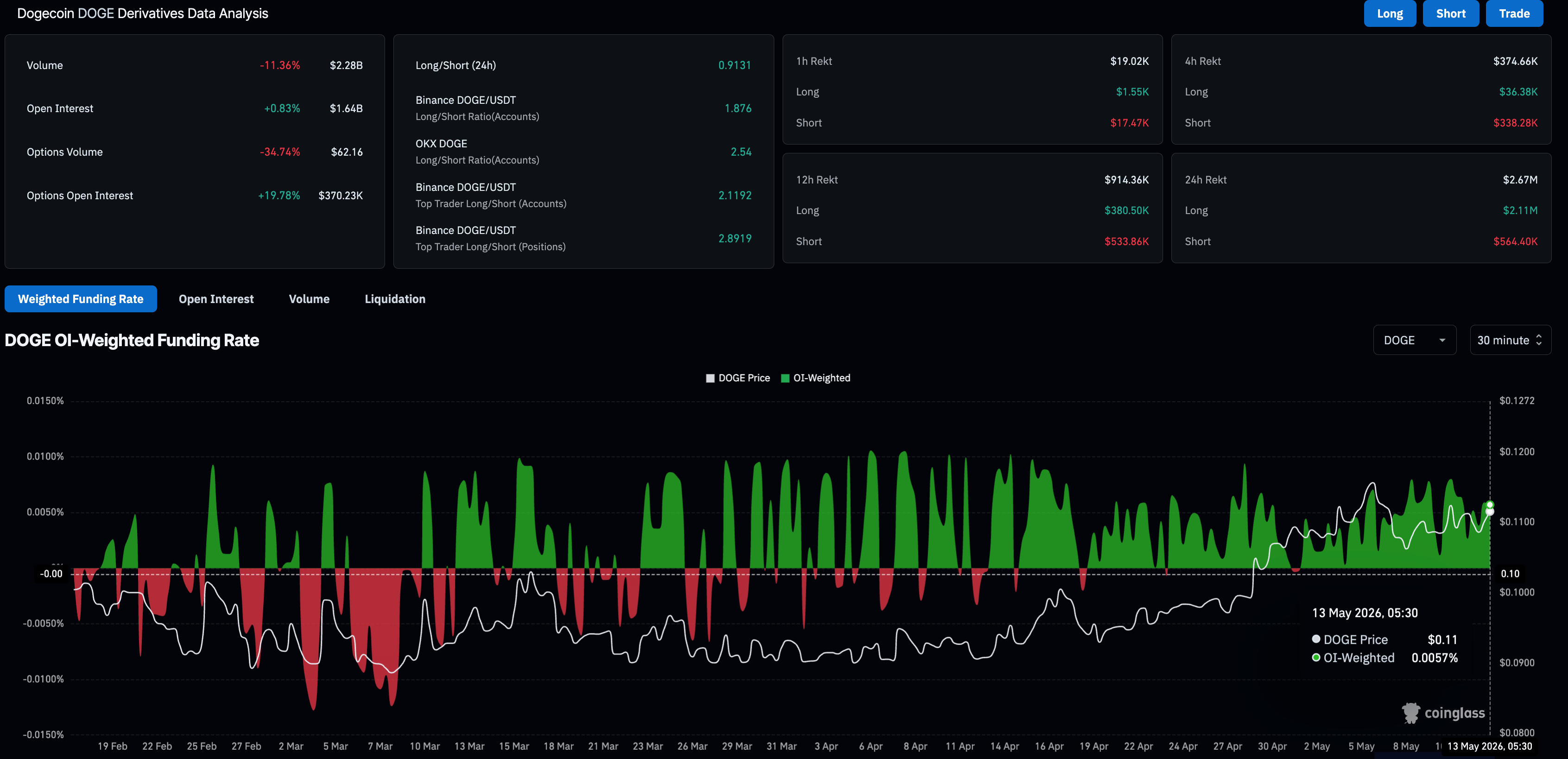Click the white DOGE Price tooltip dot
Screen dimensions: 1568x759
(1316, 639)
